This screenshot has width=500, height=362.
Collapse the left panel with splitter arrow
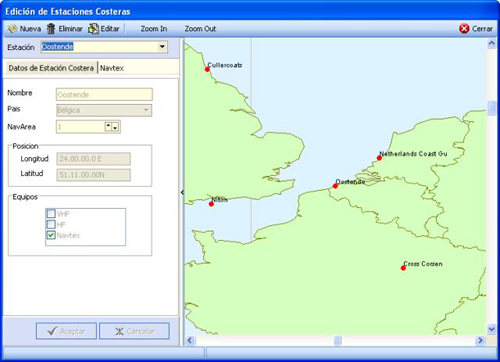point(182,192)
